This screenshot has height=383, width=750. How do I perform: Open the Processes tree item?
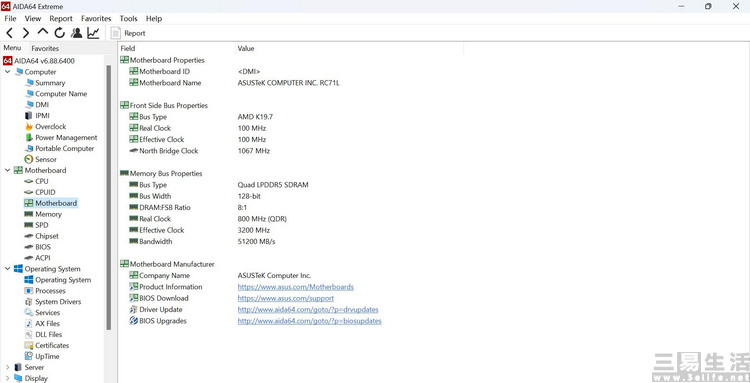45,291
